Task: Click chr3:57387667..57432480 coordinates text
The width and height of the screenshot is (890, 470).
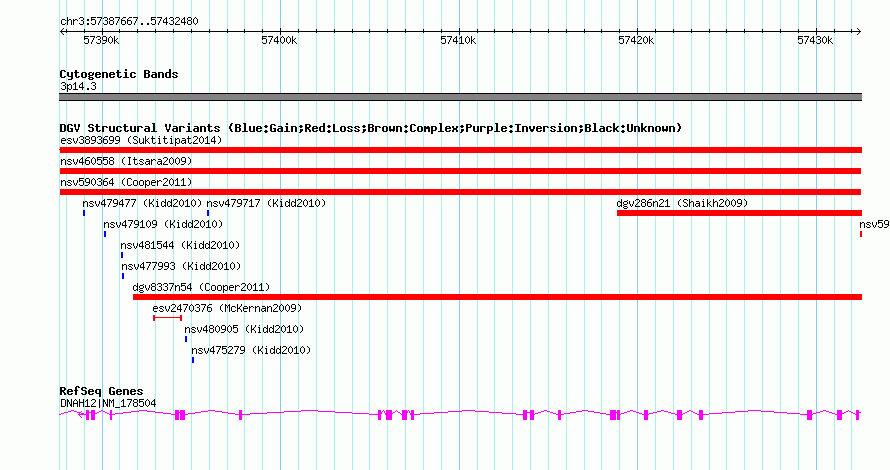Action: tap(129, 22)
